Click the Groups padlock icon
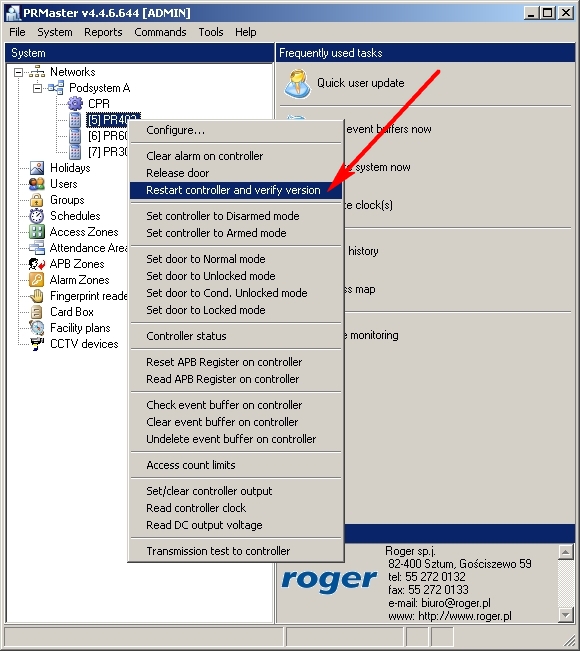 37,200
